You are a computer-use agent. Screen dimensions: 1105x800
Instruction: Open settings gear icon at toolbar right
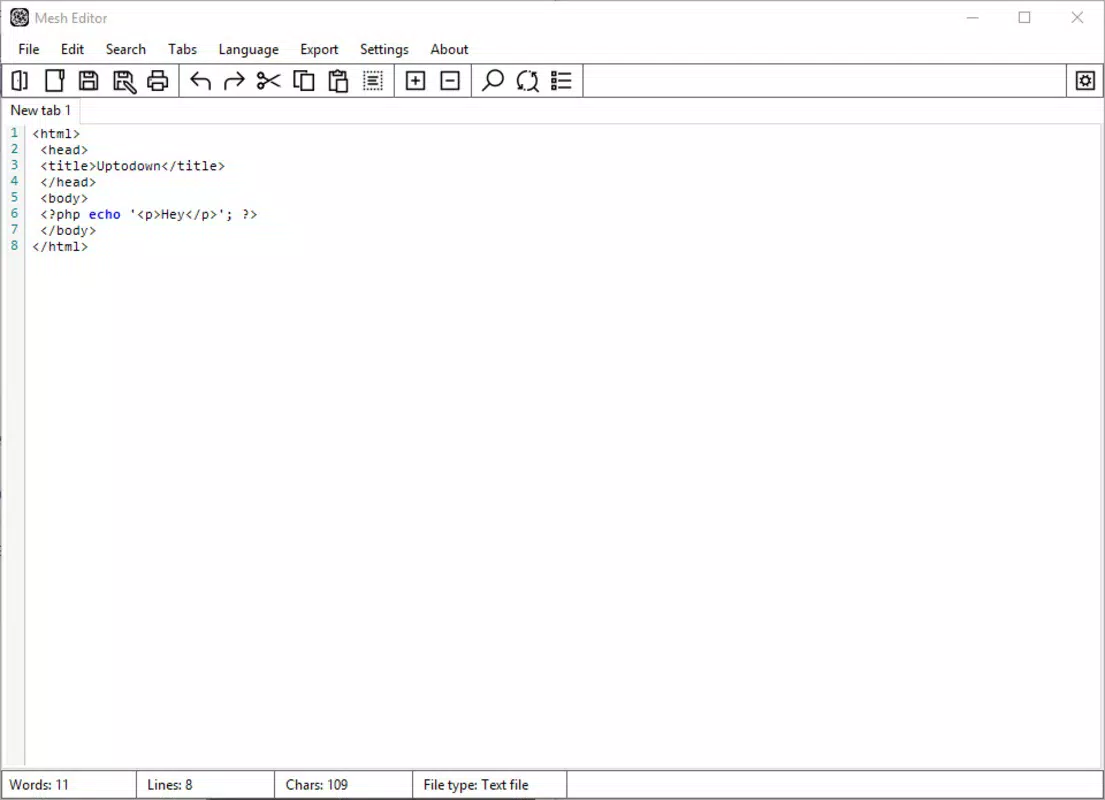1085,81
